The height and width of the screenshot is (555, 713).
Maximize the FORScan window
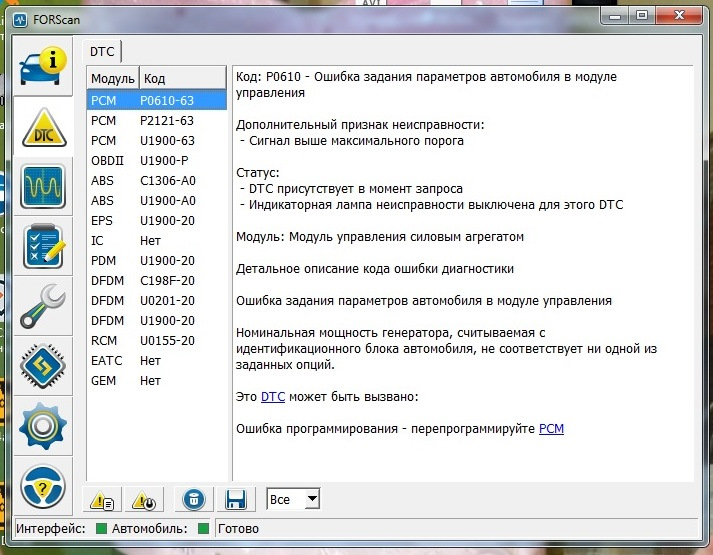(642, 15)
